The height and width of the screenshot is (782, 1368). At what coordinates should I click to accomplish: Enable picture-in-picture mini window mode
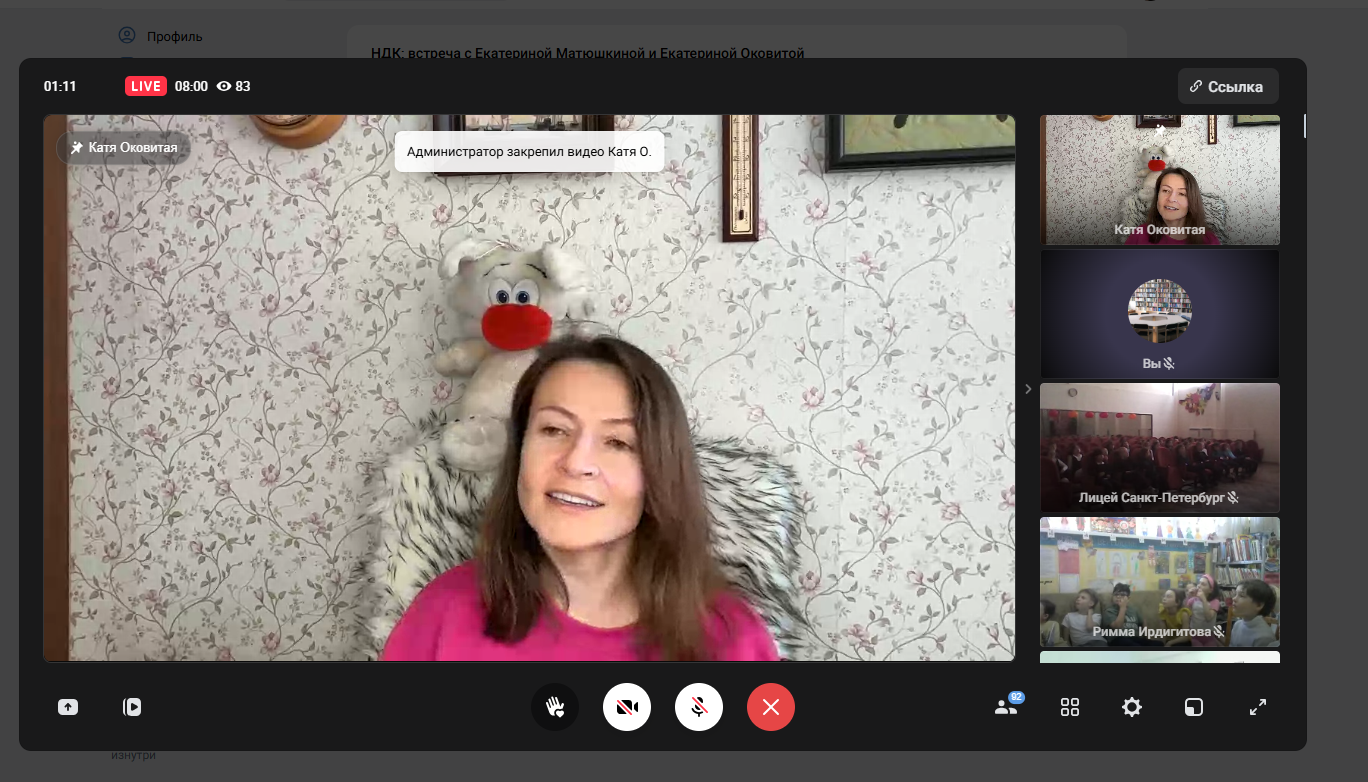(x=1194, y=707)
